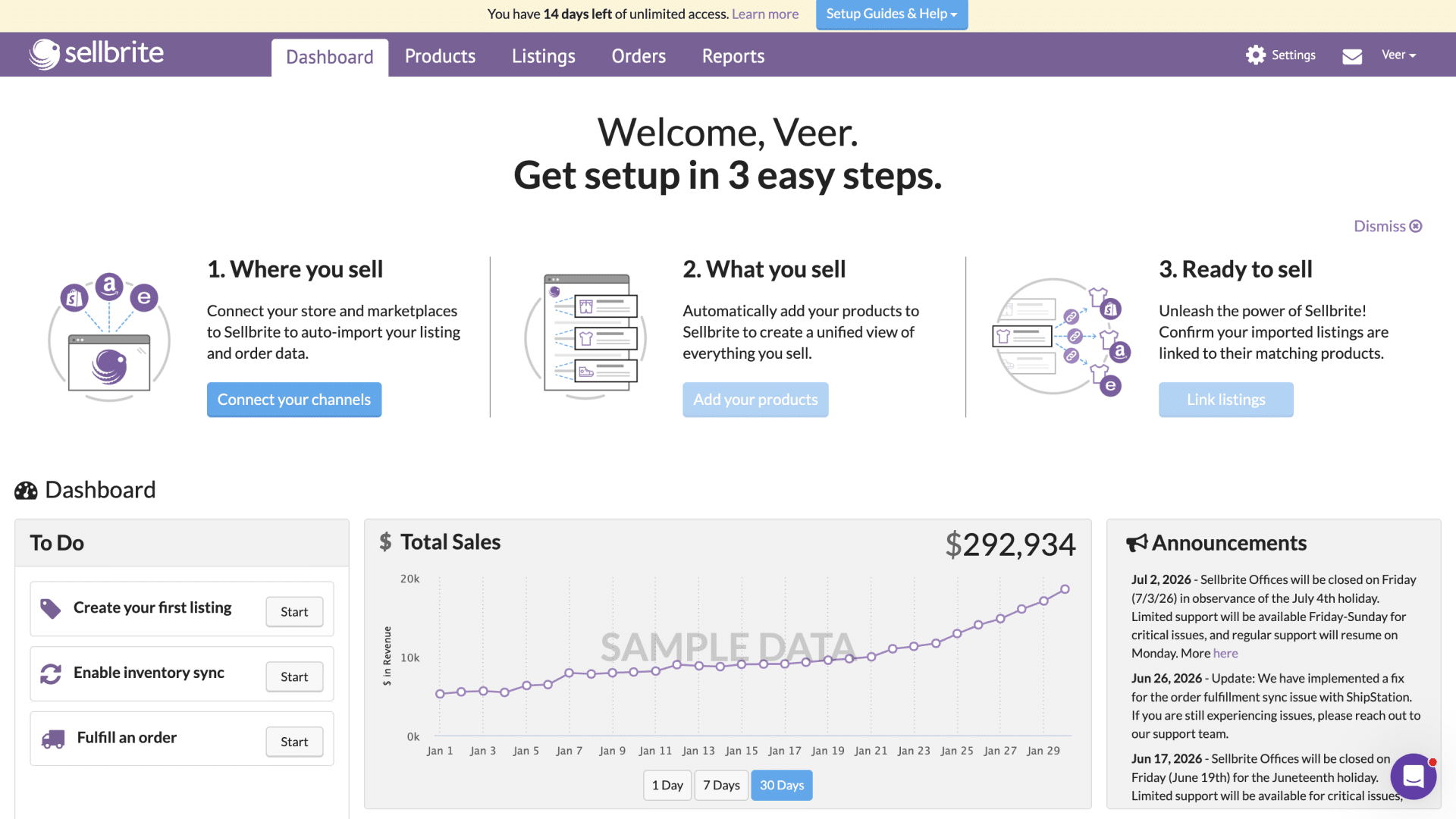Click the 'Jan 15' axis label on chart
This screenshot has height=819, width=1456.
pos(742,751)
